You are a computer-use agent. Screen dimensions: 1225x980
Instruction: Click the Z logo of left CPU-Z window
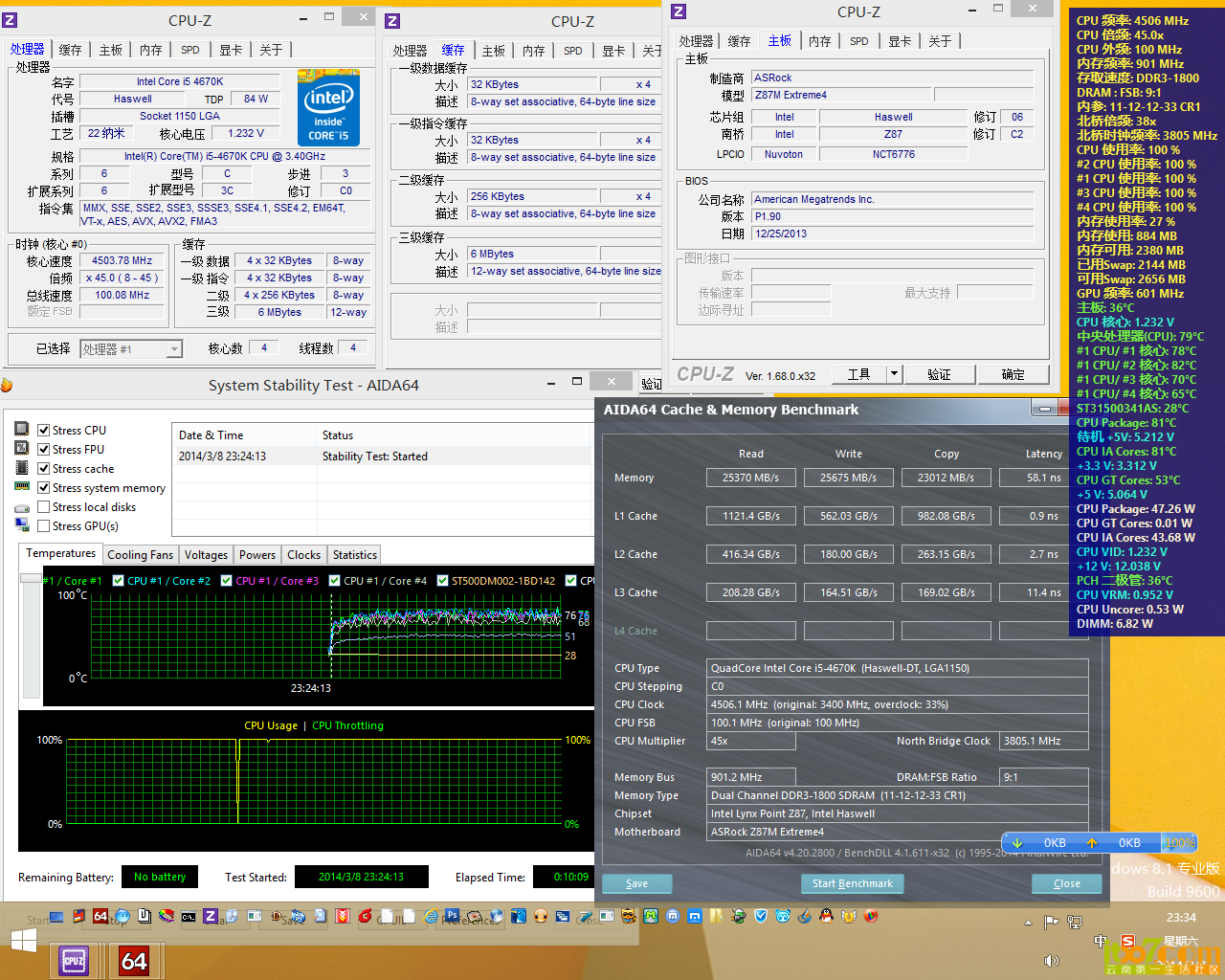10,20
